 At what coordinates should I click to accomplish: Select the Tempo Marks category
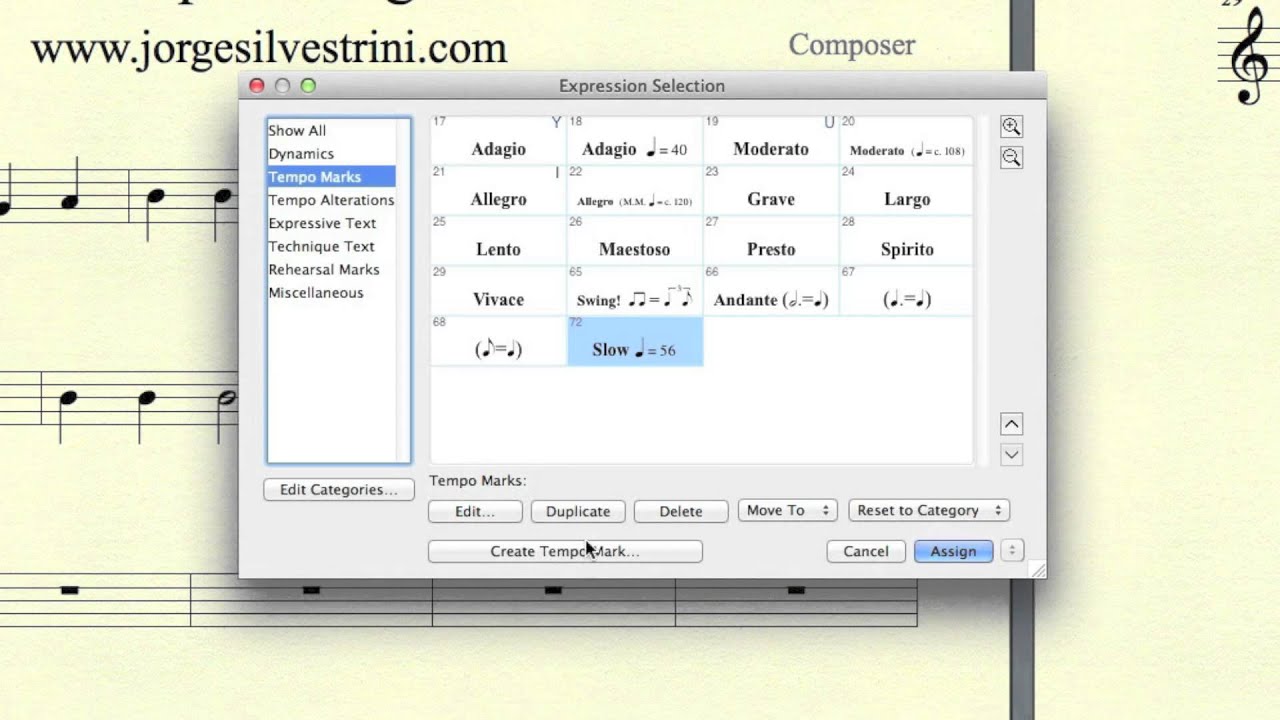pyautogui.click(x=332, y=177)
